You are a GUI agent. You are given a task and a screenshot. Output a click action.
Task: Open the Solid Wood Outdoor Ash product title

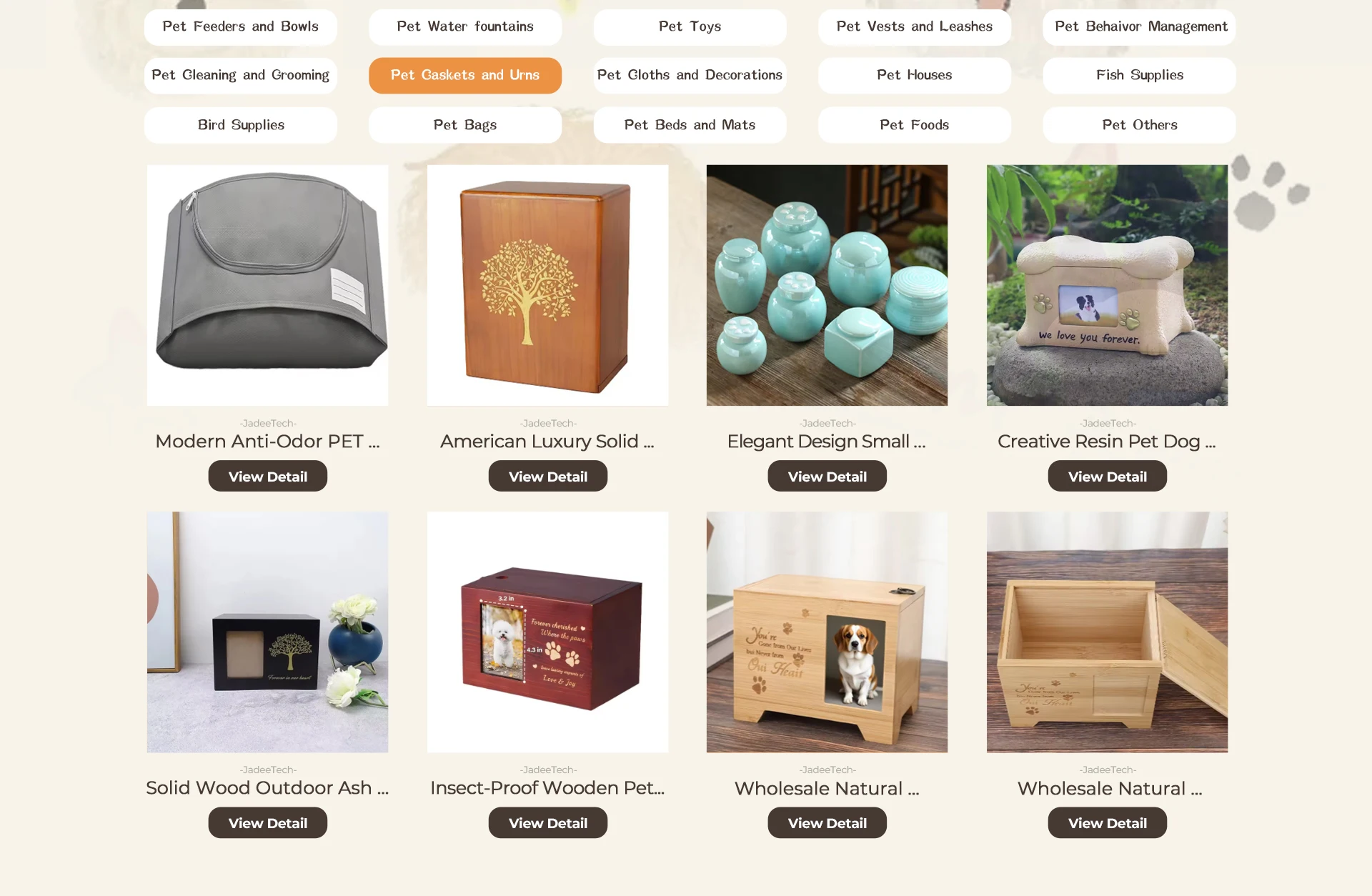268,788
